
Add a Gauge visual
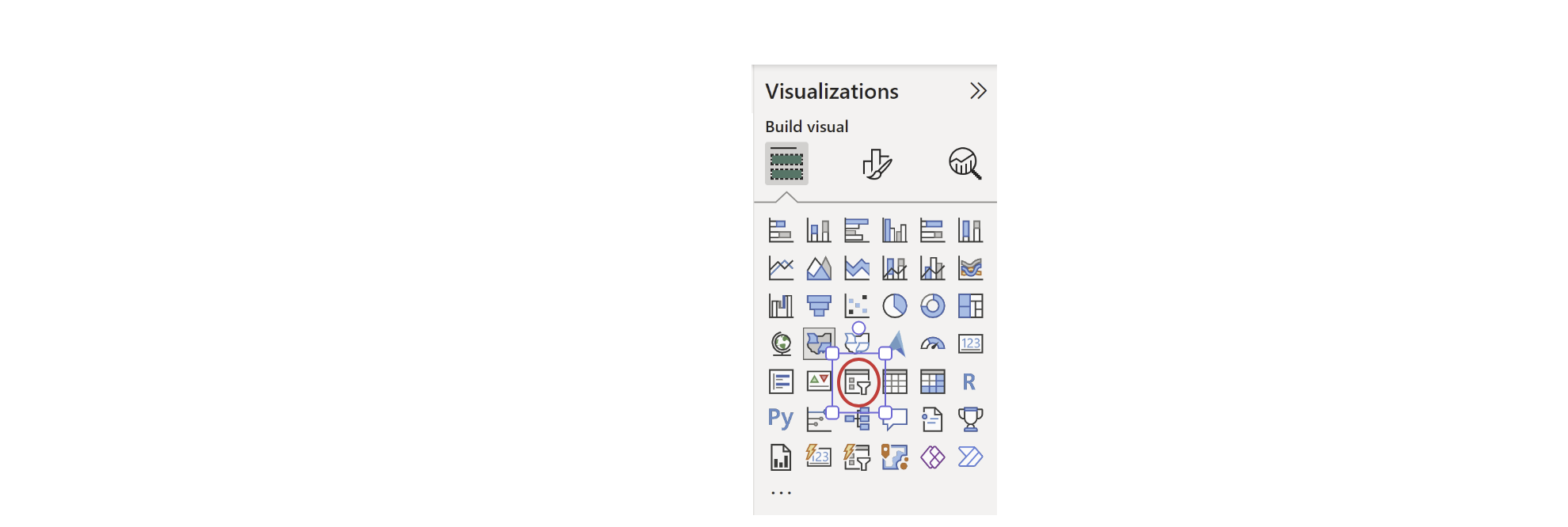(933, 344)
